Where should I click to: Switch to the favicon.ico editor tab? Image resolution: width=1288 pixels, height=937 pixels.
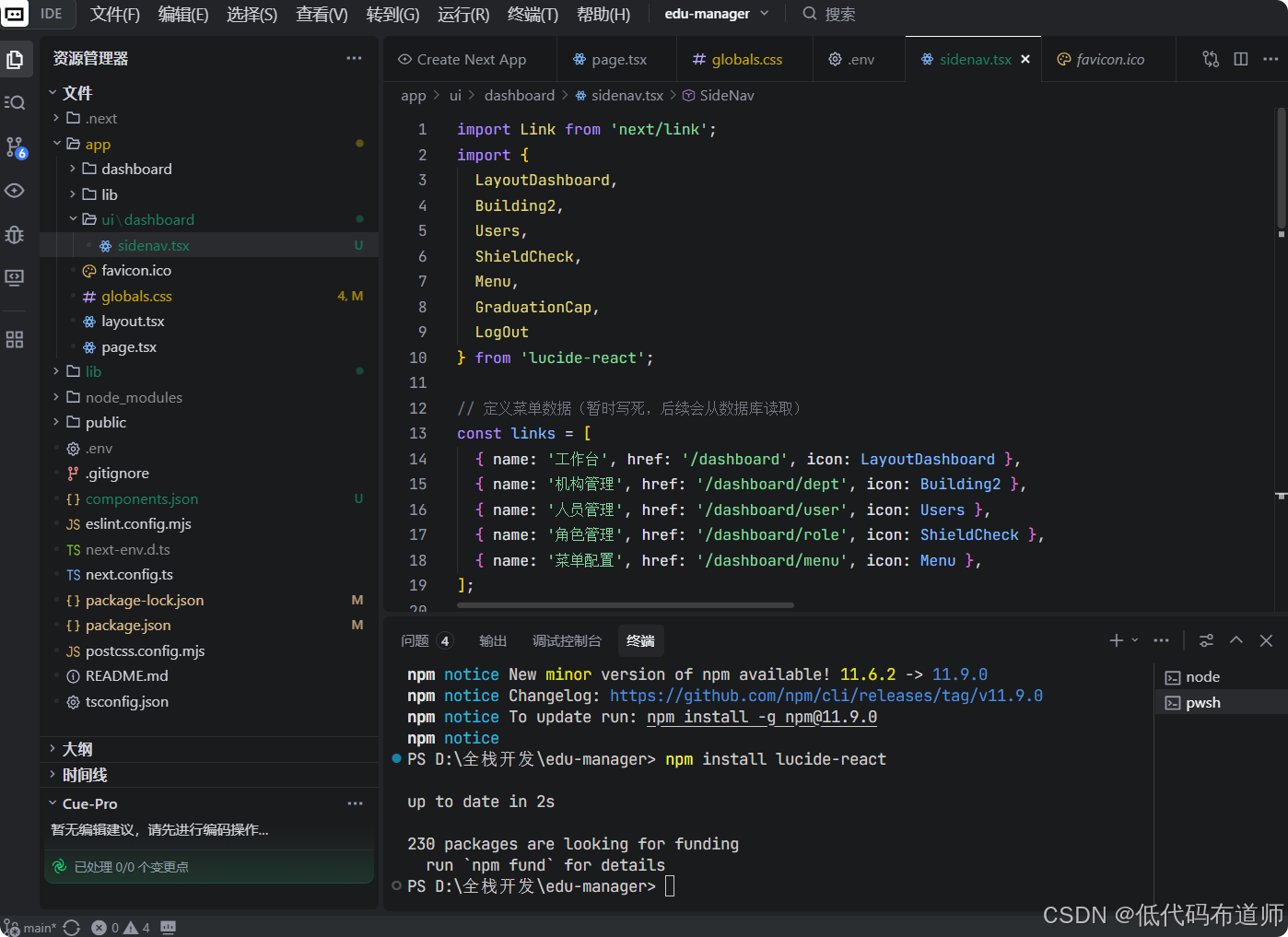point(1108,59)
